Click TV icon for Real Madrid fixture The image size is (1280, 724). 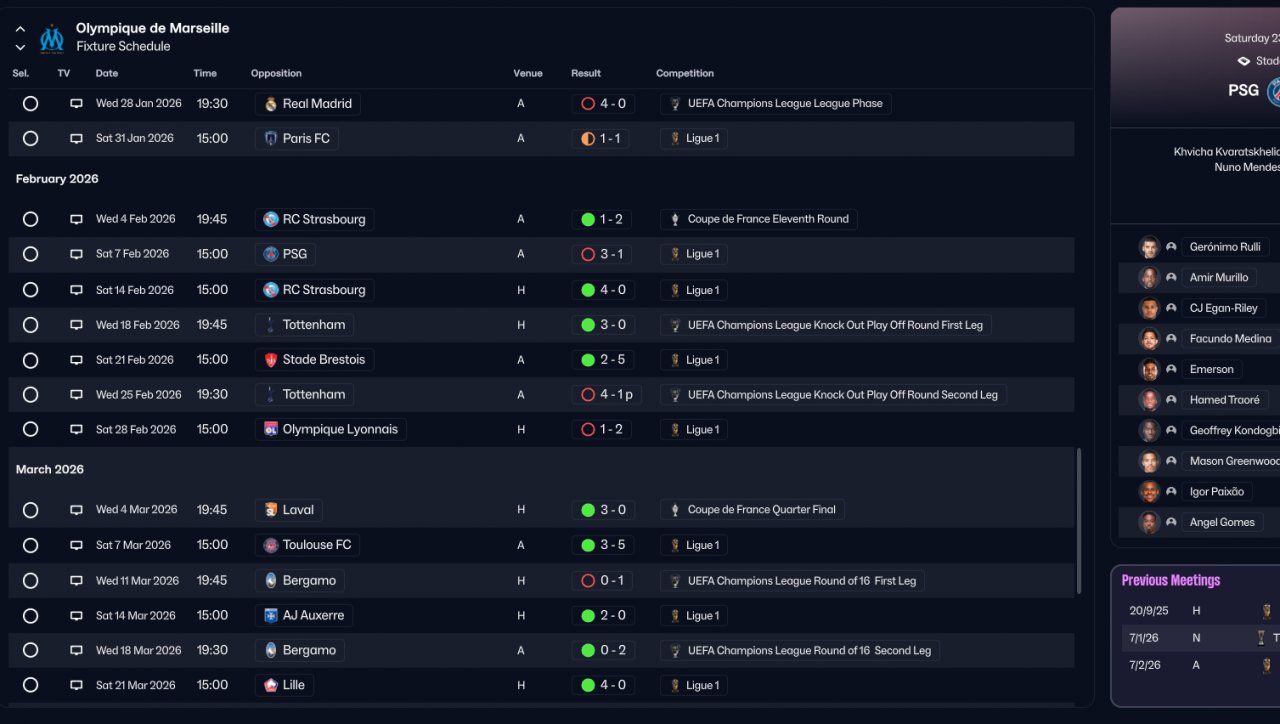click(x=76, y=104)
